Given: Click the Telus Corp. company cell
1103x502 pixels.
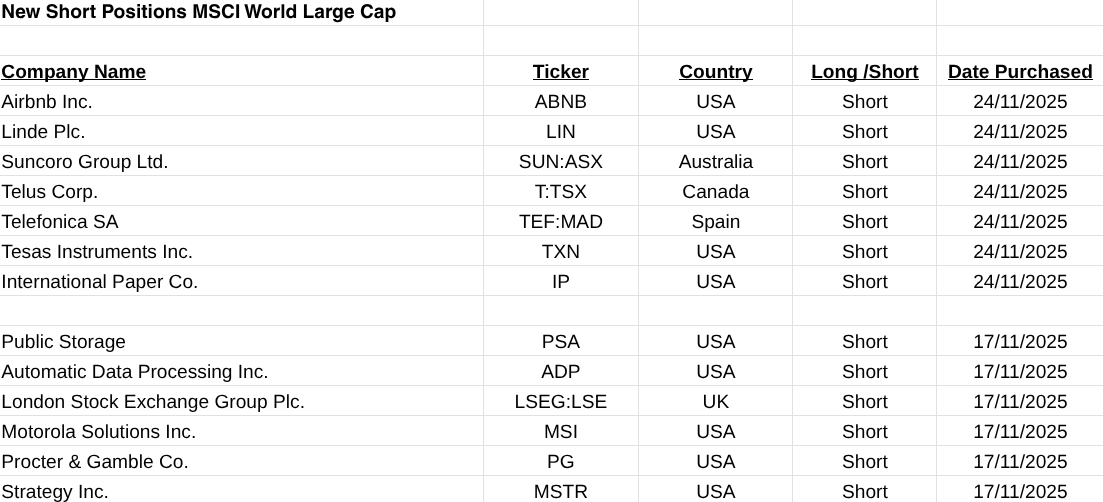Looking at the screenshot, I should (x=50, y=192).
